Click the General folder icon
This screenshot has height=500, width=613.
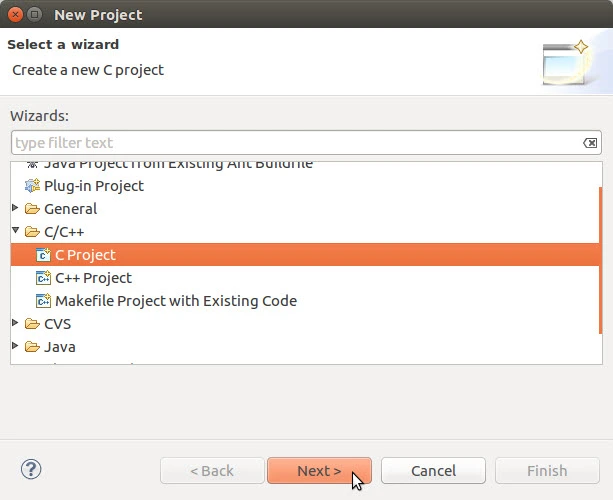pos(32,209)
